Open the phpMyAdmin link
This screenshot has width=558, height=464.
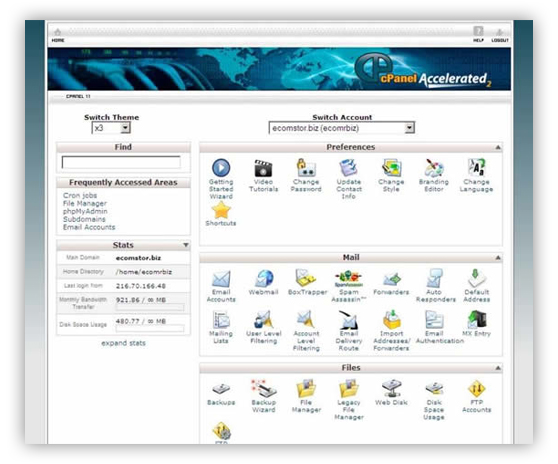(x=85, y=211)
